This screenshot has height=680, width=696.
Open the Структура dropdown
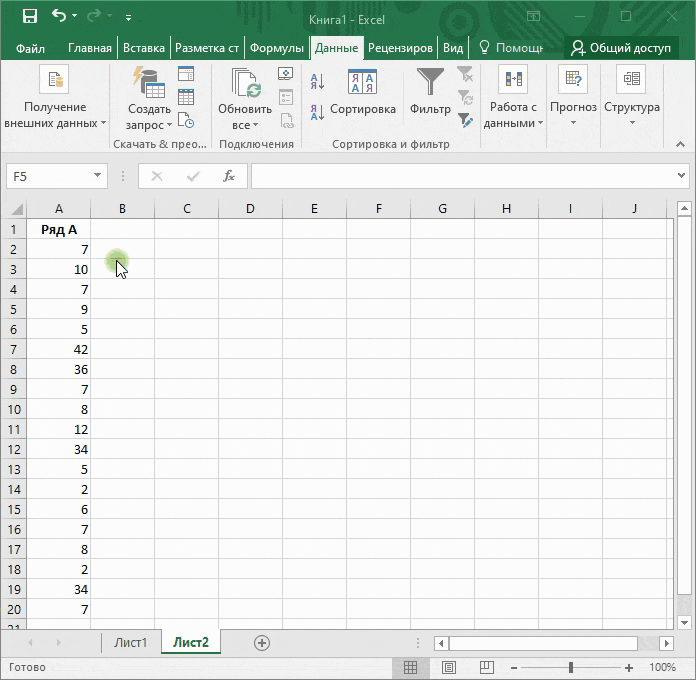point(632,96)
